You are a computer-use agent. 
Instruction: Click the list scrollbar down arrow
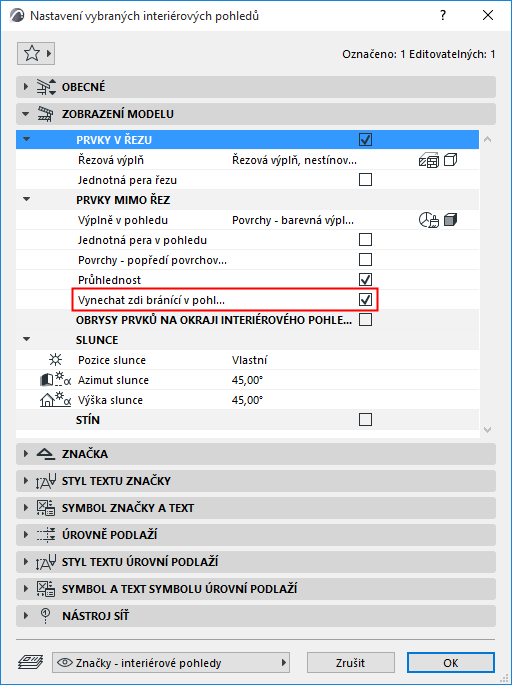488,430
